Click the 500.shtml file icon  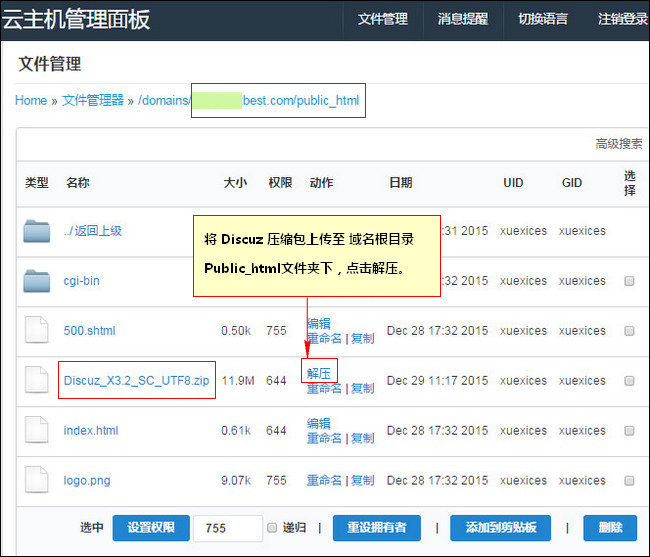(x=36, y=330)
